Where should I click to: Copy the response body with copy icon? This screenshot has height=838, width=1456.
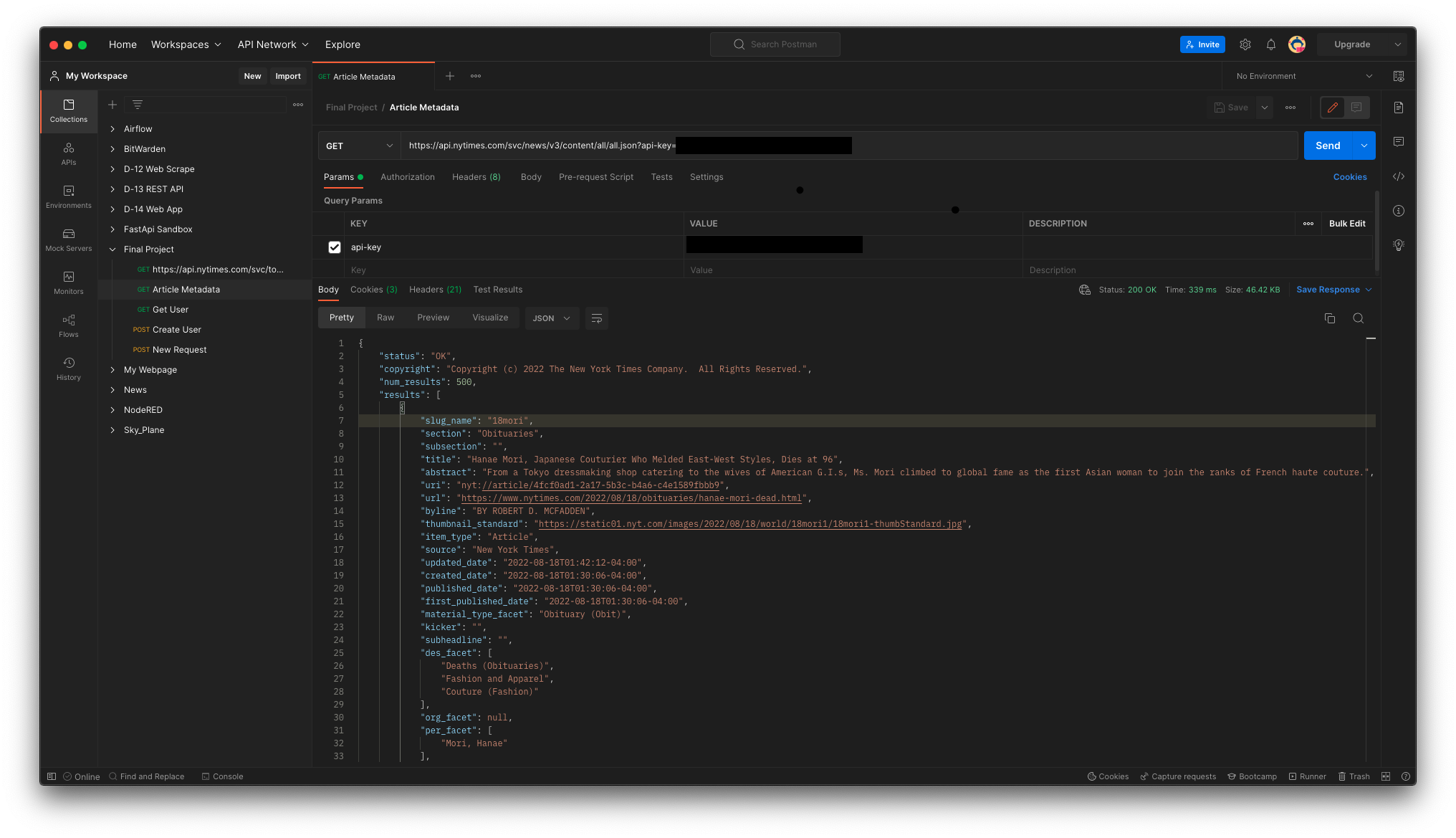[x=1330, y=318]
